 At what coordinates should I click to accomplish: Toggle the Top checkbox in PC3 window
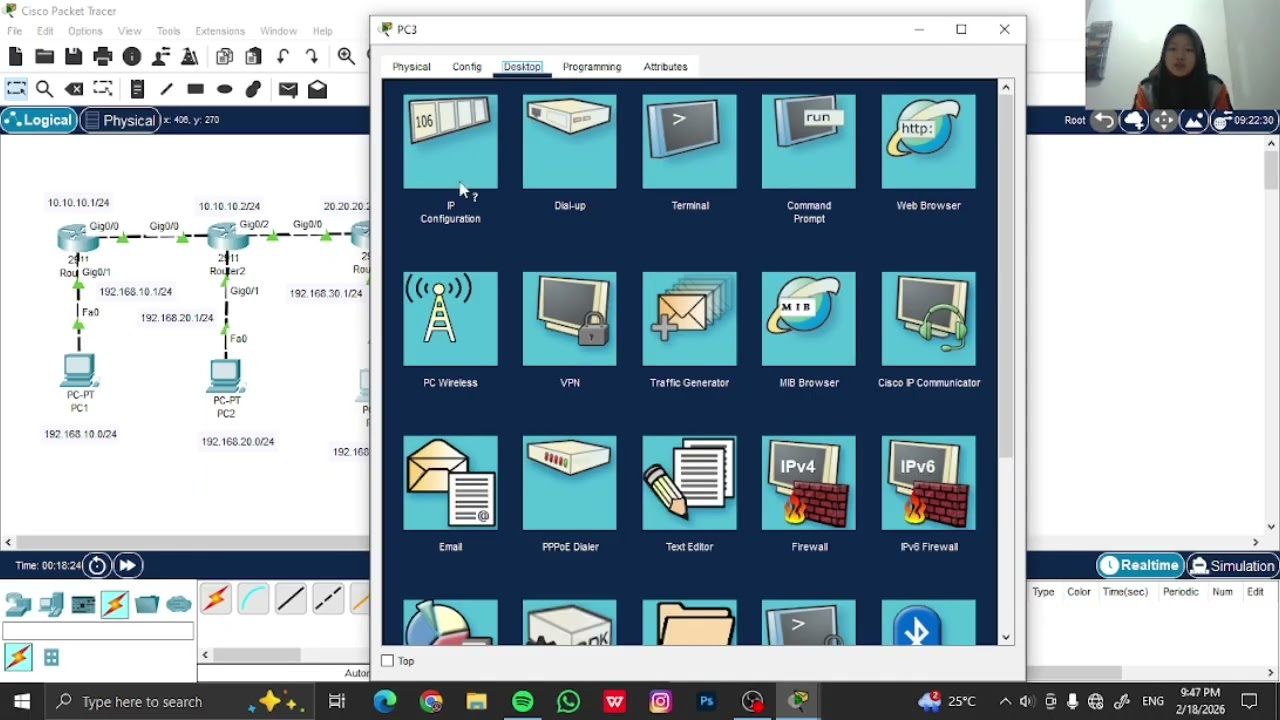pyautogui.click(x=388, y=661)
